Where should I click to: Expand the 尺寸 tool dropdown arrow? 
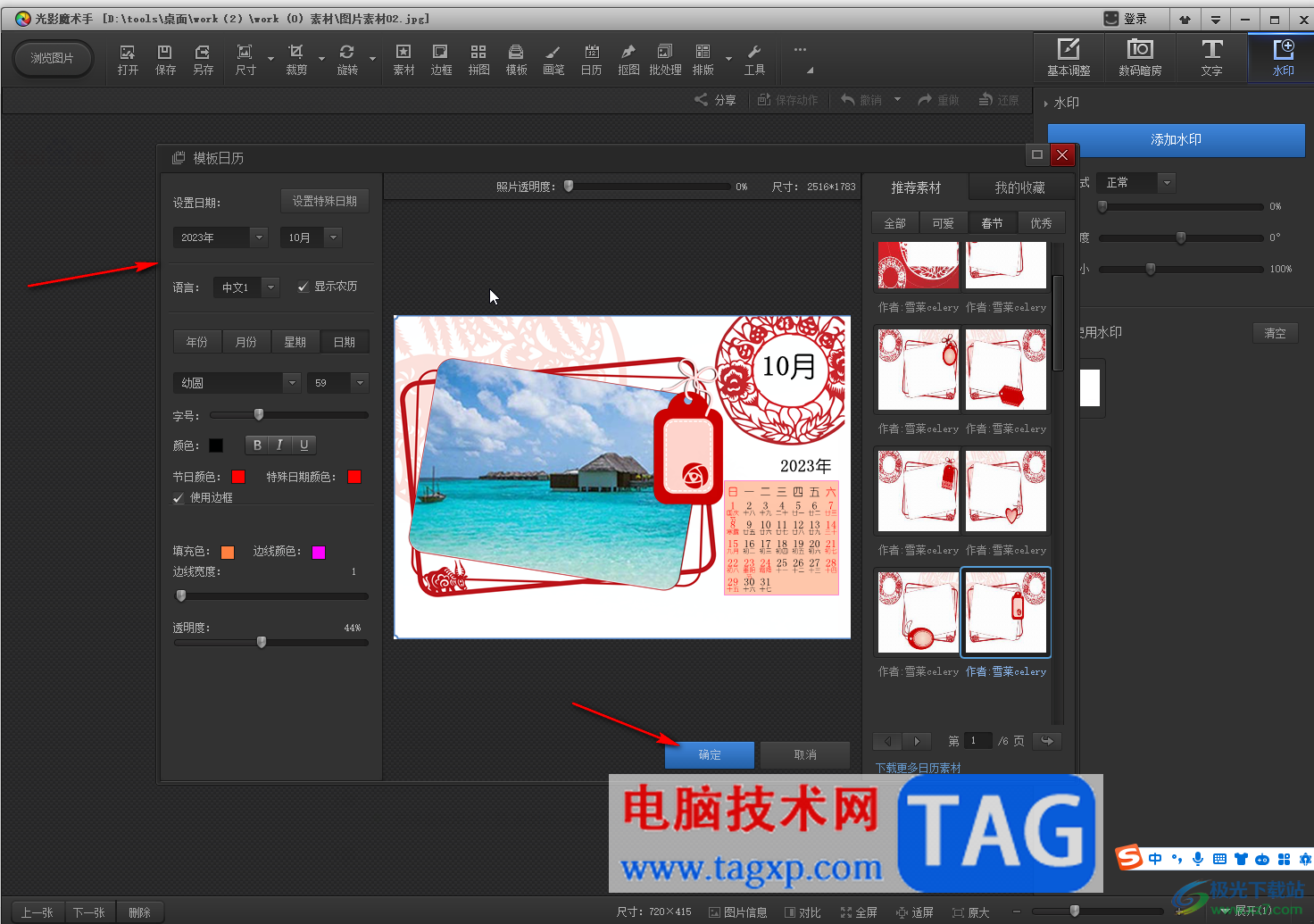pyautogui.click(x=270, y=60)
